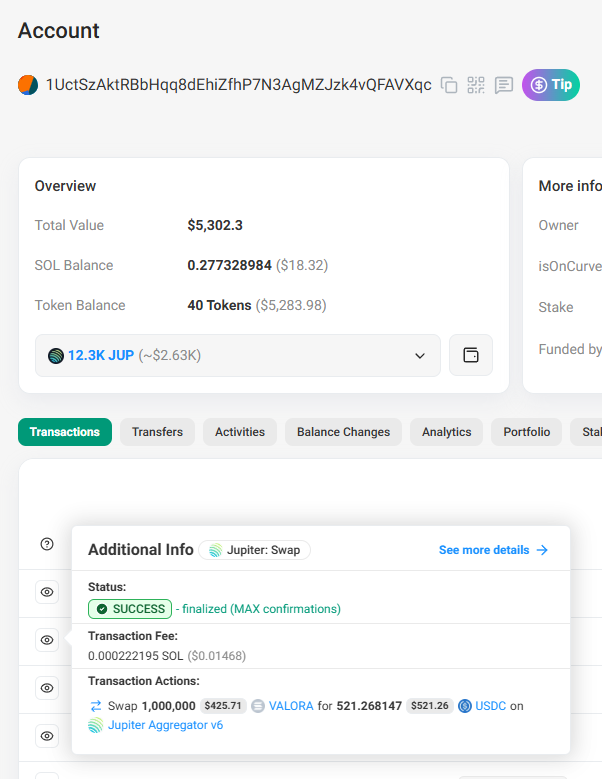Screen dimensions: 602x779
Task: Click the 1,000,000 swap amount
Action: coord(169,706)
